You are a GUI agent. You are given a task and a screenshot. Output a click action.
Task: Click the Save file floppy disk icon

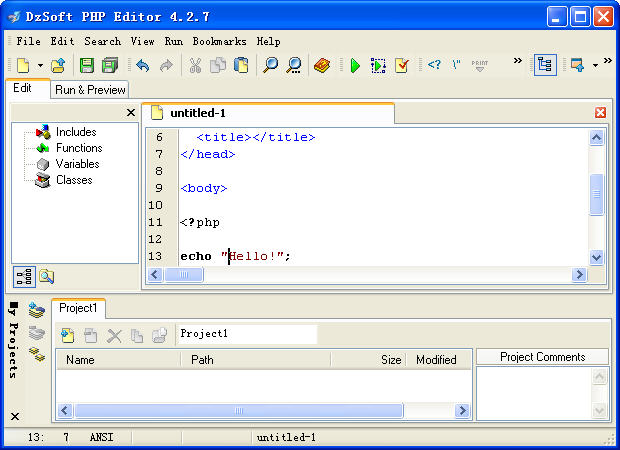[x=86, y=65]
